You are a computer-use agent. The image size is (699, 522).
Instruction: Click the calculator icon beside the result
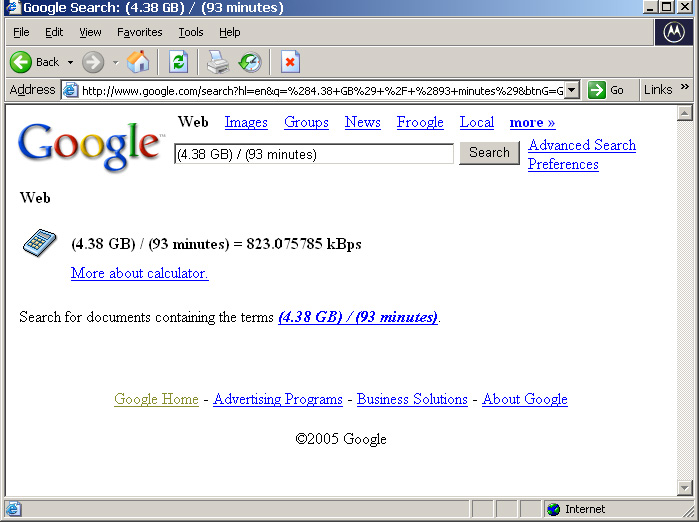39,243
